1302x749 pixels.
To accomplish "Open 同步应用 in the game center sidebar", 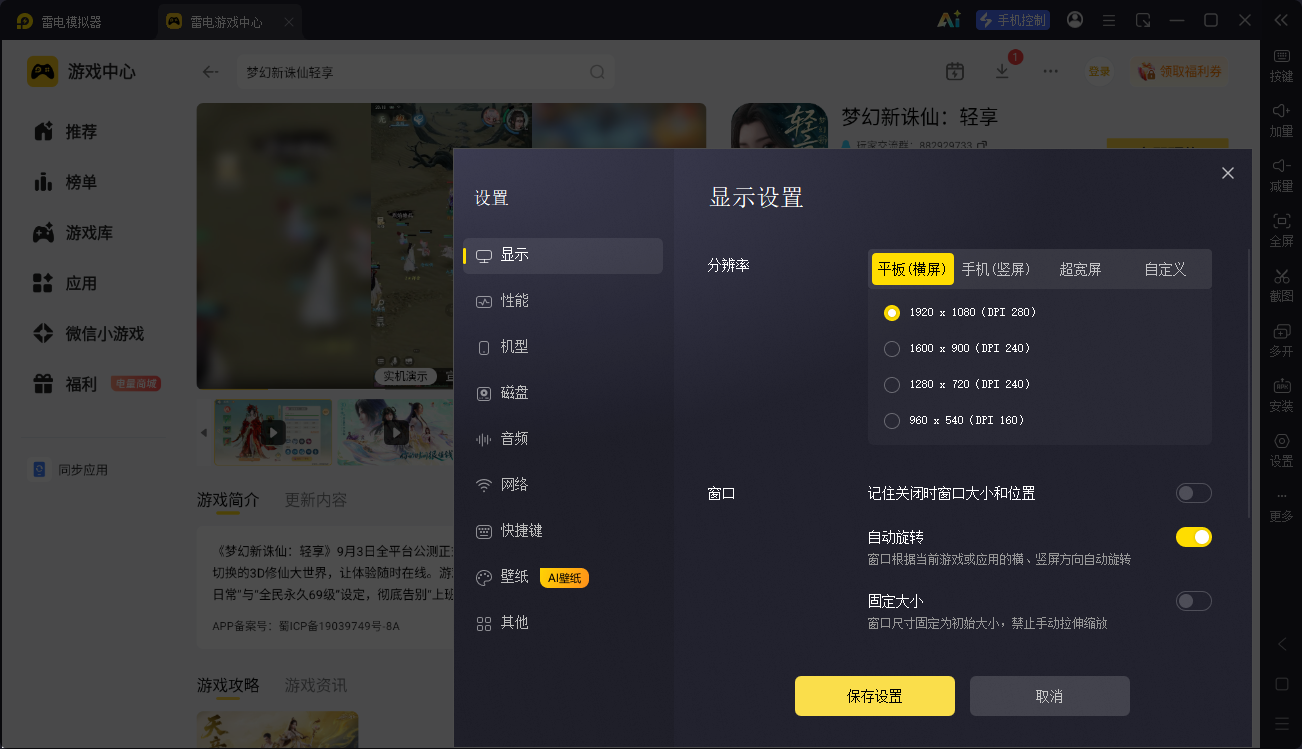I will tap(70, 470).
